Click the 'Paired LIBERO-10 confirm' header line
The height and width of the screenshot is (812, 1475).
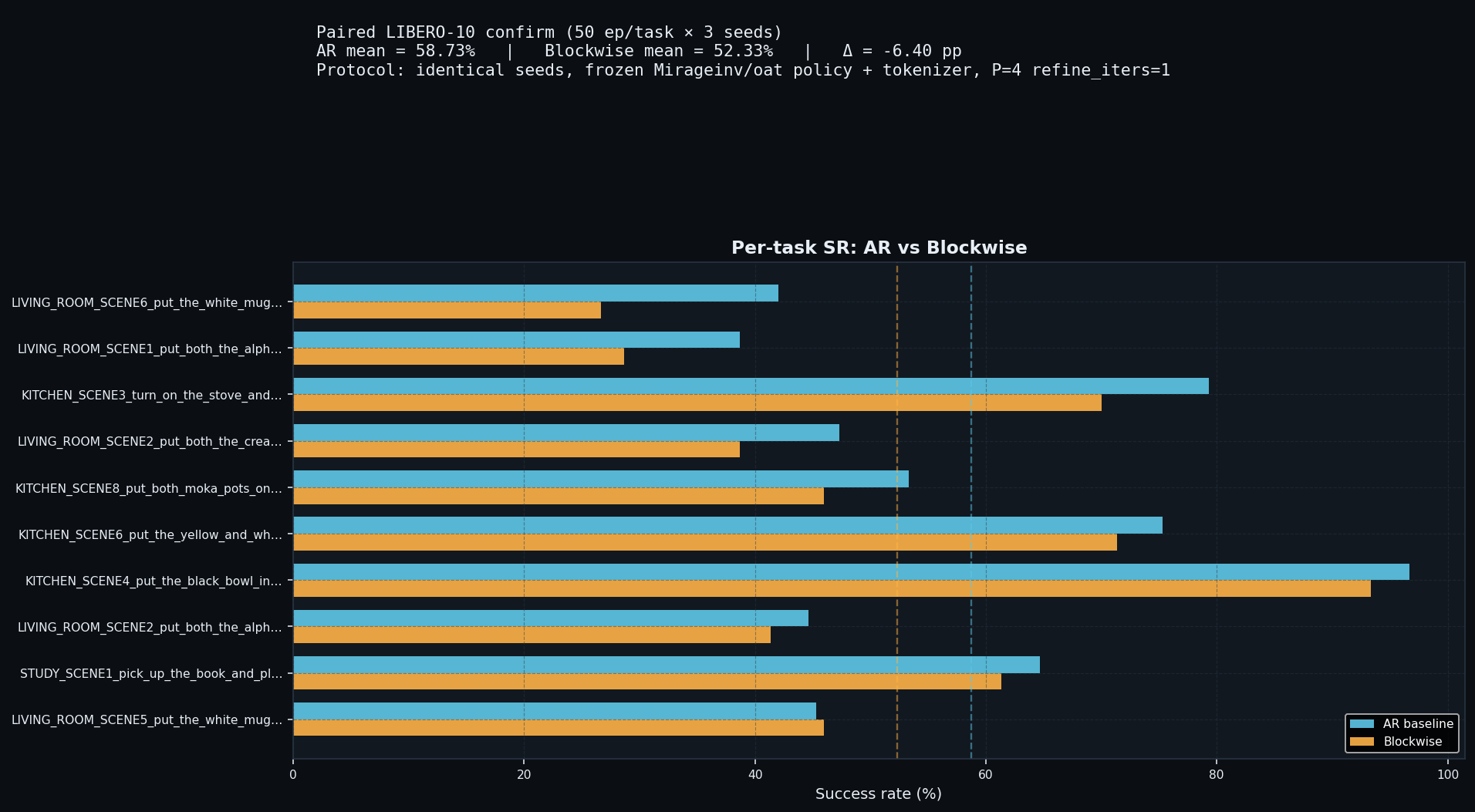pyautogui.click(x=549, y=32)
